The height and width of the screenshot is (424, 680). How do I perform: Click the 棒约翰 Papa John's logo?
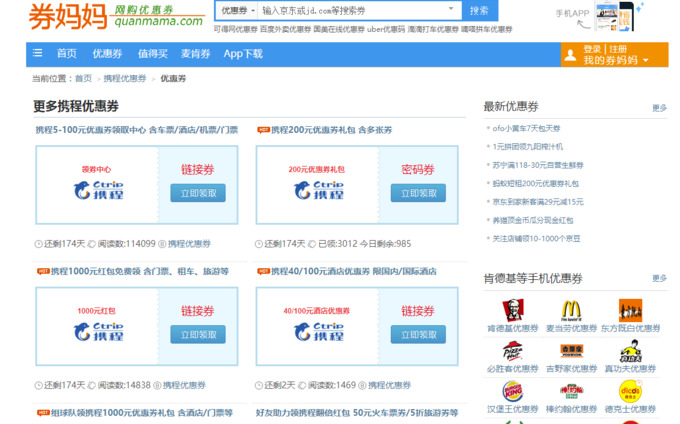571,391
